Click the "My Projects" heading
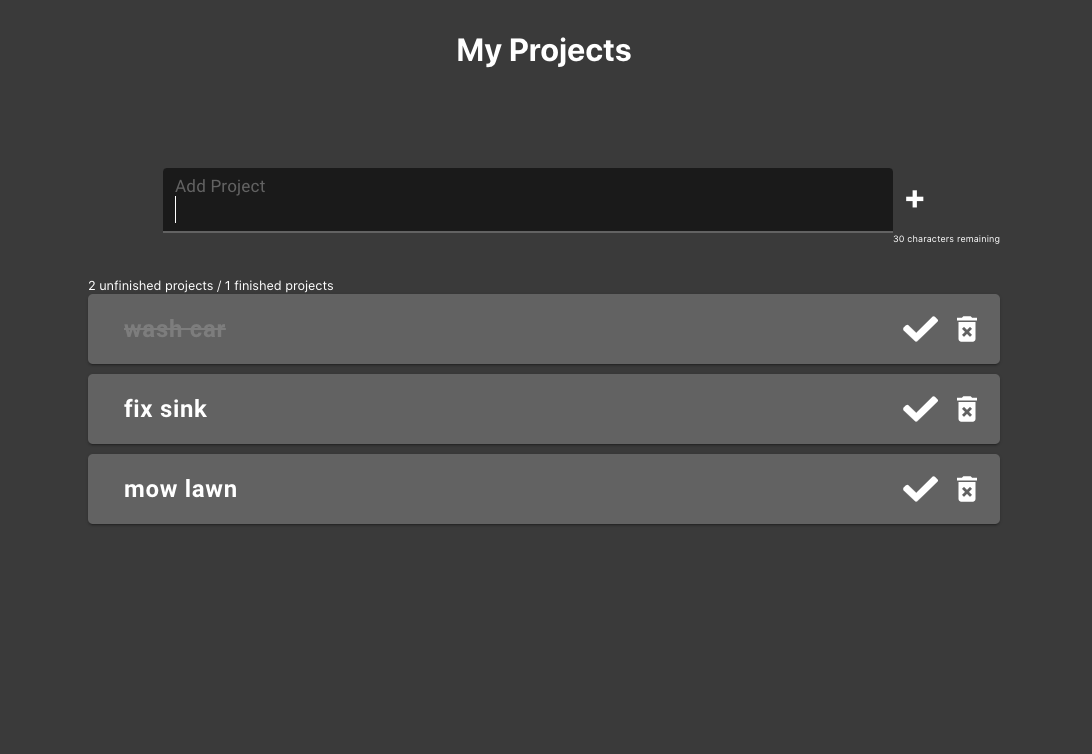1092x754 pixels. [544, 50]
